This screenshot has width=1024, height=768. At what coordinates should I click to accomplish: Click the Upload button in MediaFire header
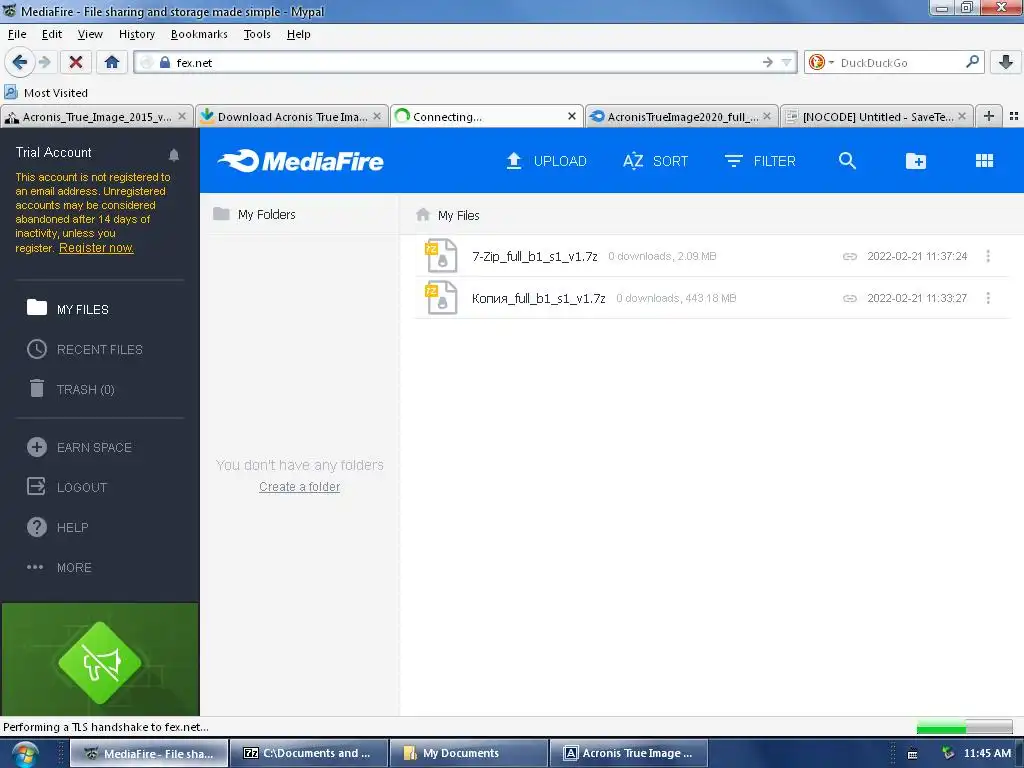[546, 161]
